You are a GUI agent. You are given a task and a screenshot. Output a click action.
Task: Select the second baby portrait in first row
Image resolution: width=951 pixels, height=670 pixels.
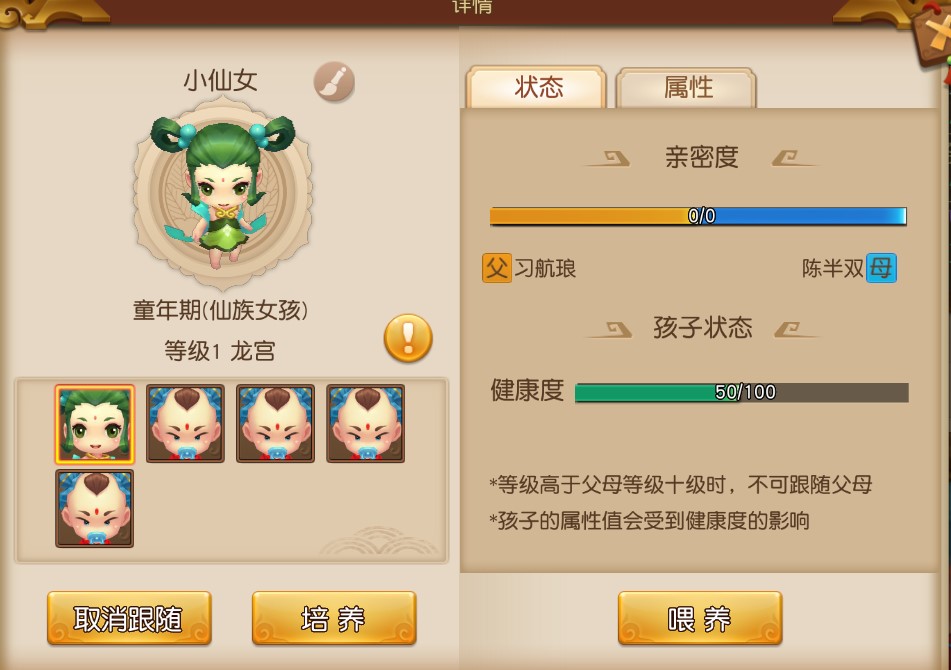click(185, 424)
